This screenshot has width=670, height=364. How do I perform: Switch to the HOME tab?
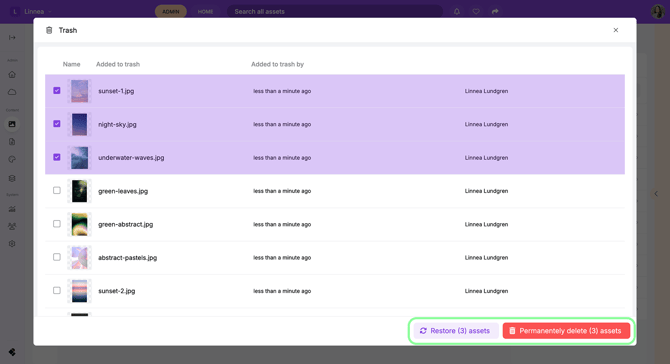[206, 12]
